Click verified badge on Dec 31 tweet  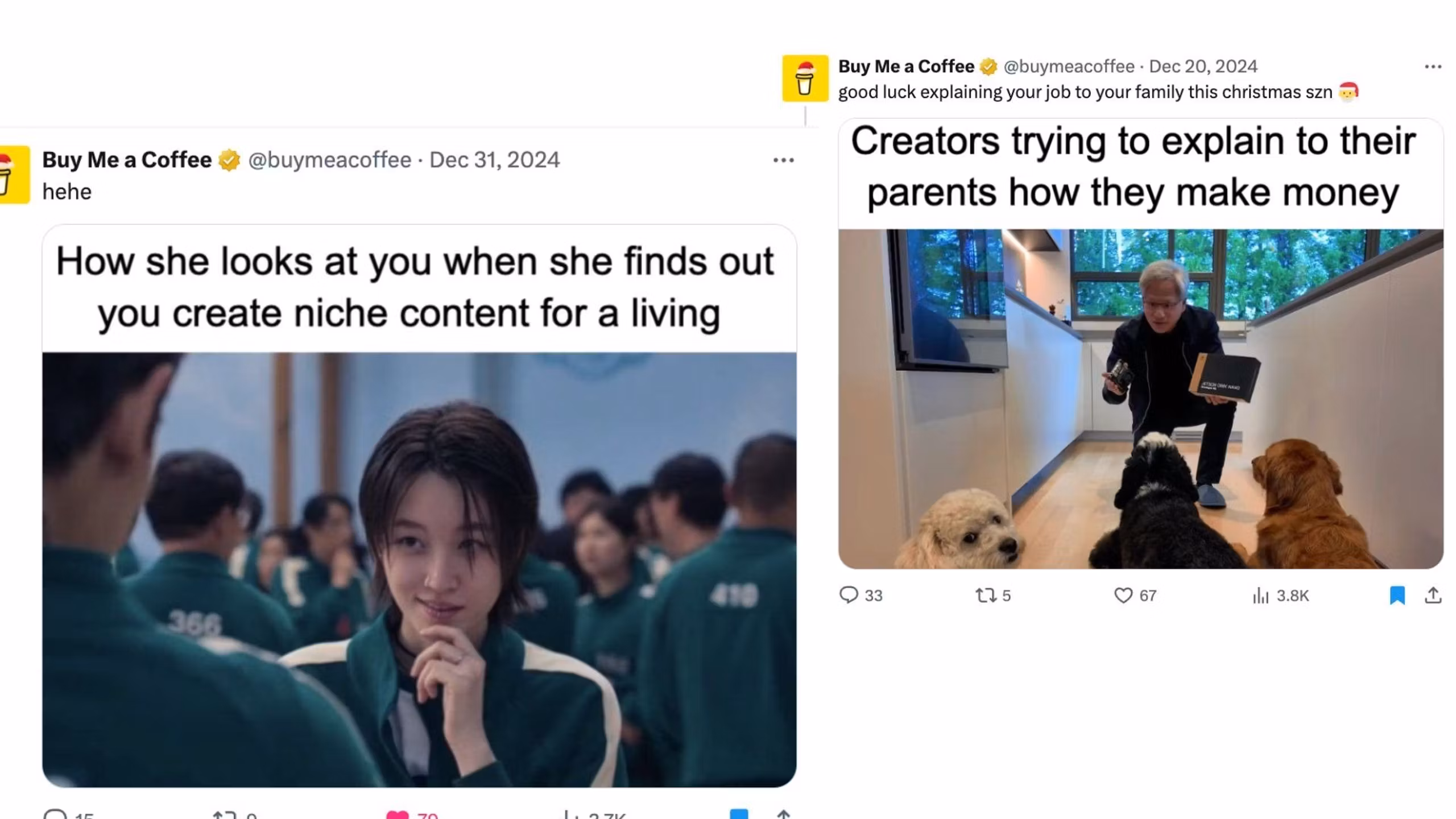[229, 160]
